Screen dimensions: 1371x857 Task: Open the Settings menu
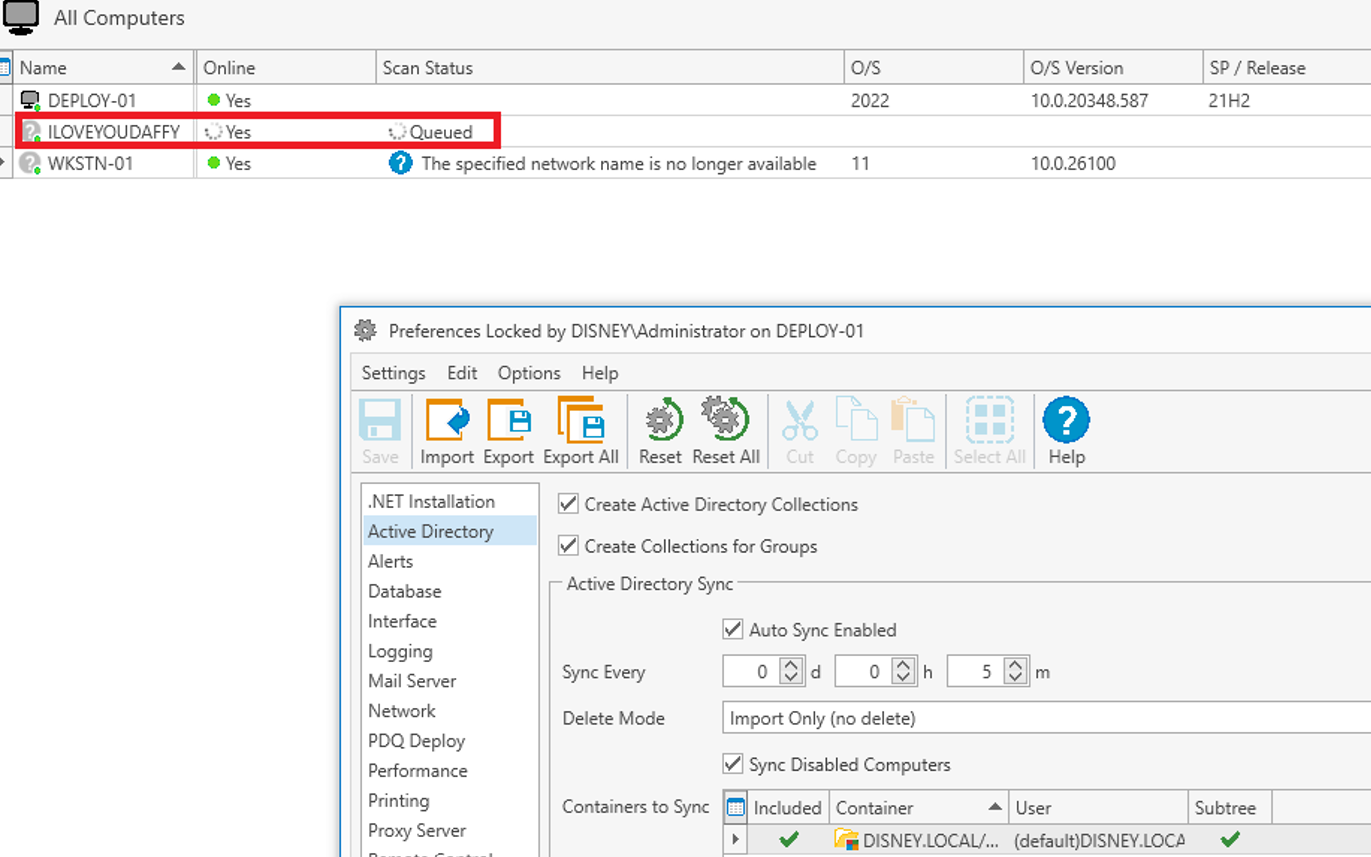coord(393,373)
